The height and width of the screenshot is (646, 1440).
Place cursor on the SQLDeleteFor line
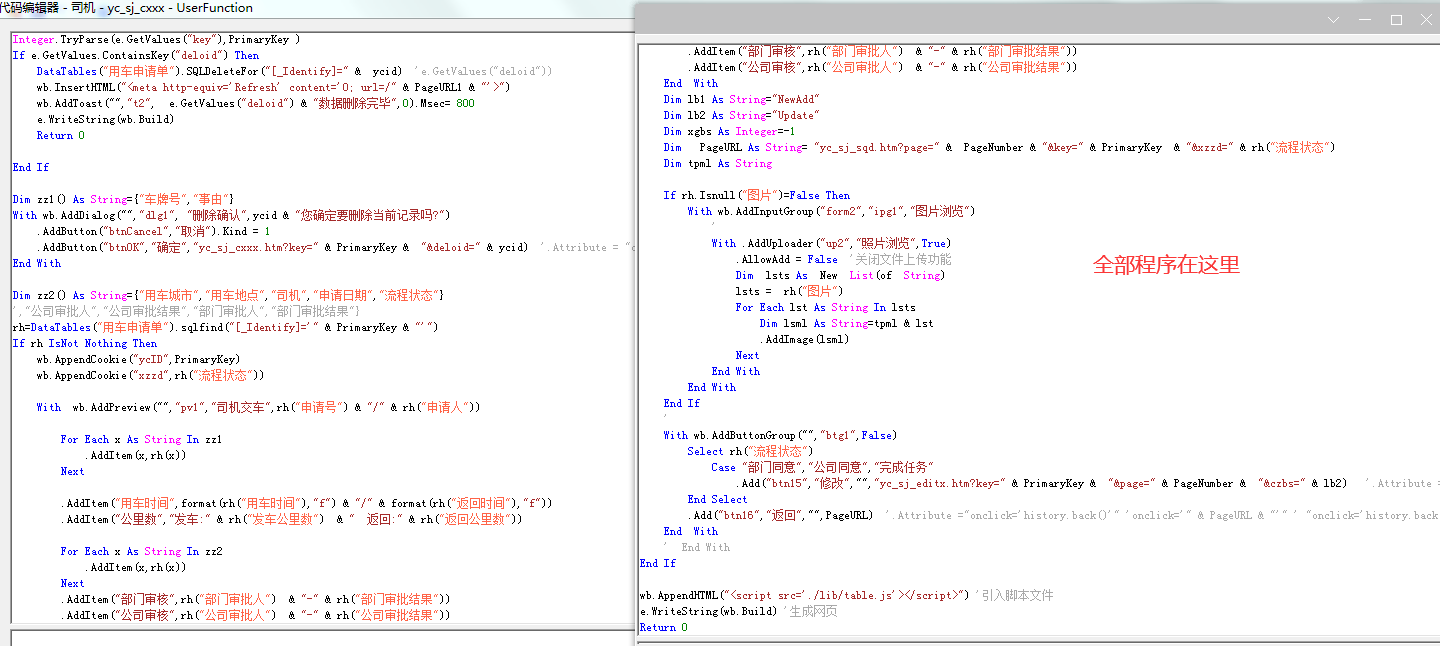tap(294, 71)
